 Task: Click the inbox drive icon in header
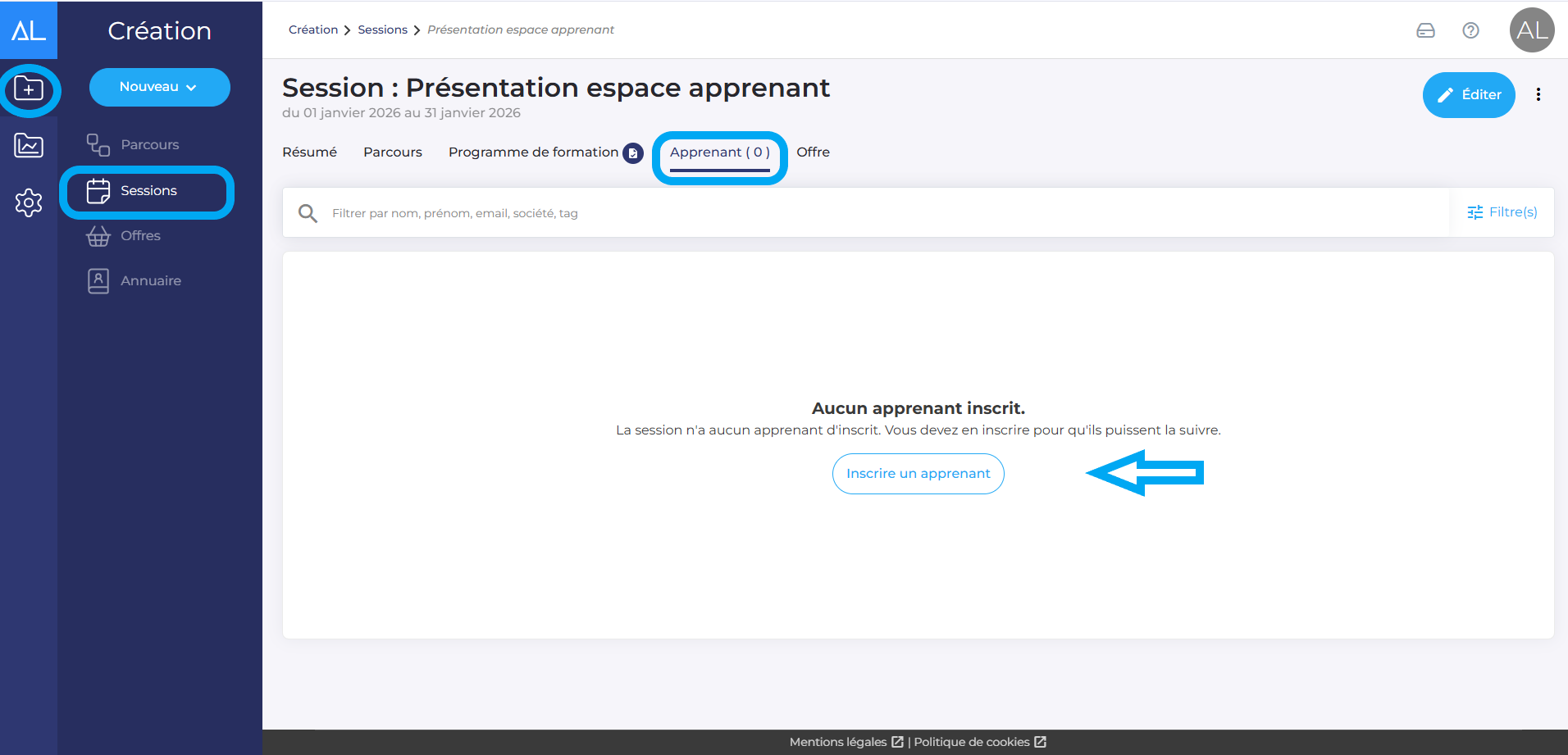(x=1425, y=30)
